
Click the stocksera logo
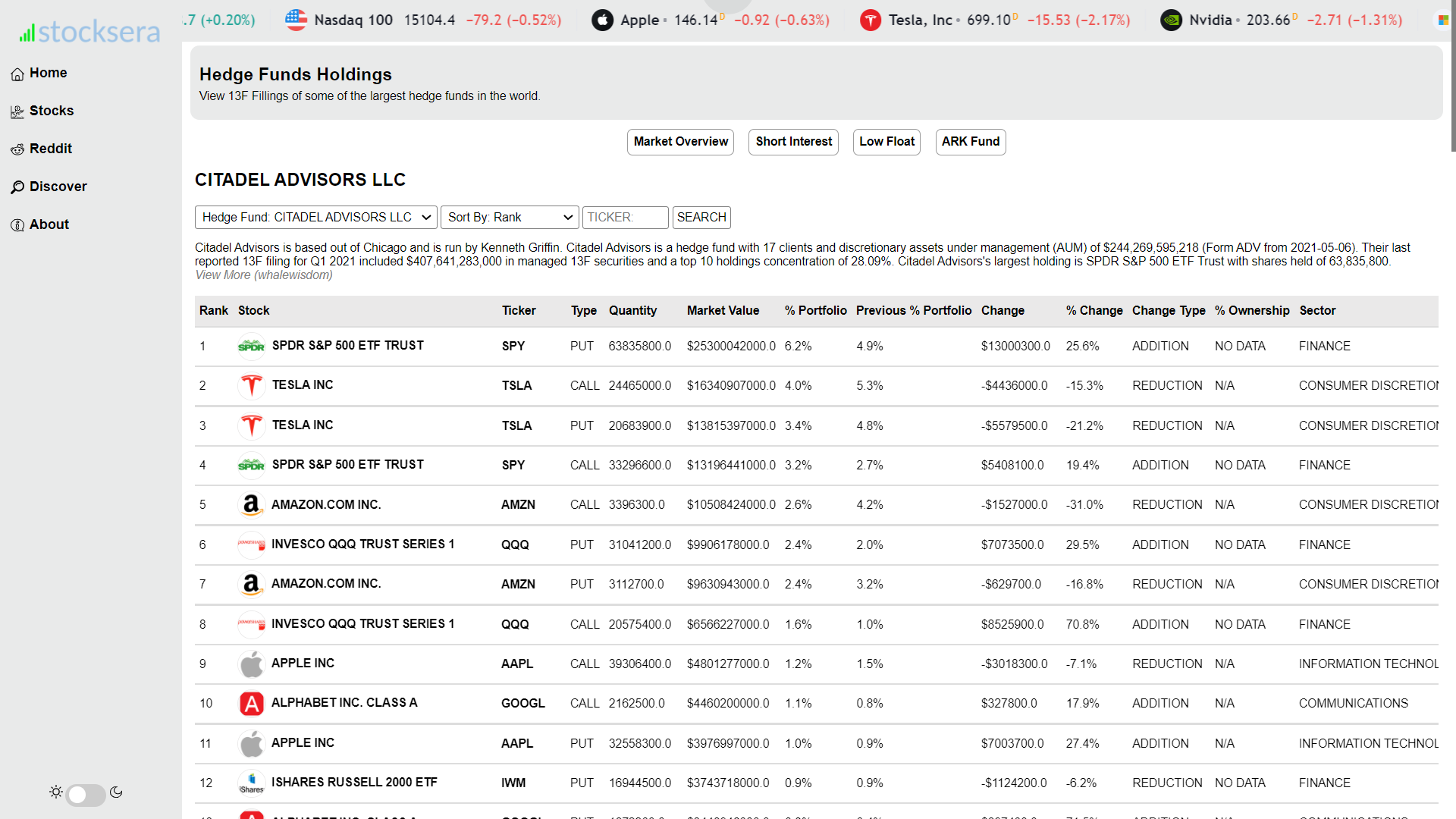click(90, 32)
